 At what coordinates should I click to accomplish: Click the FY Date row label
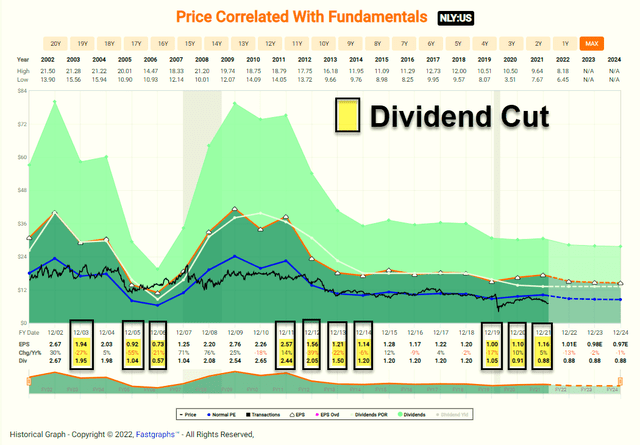coord(29,333)
